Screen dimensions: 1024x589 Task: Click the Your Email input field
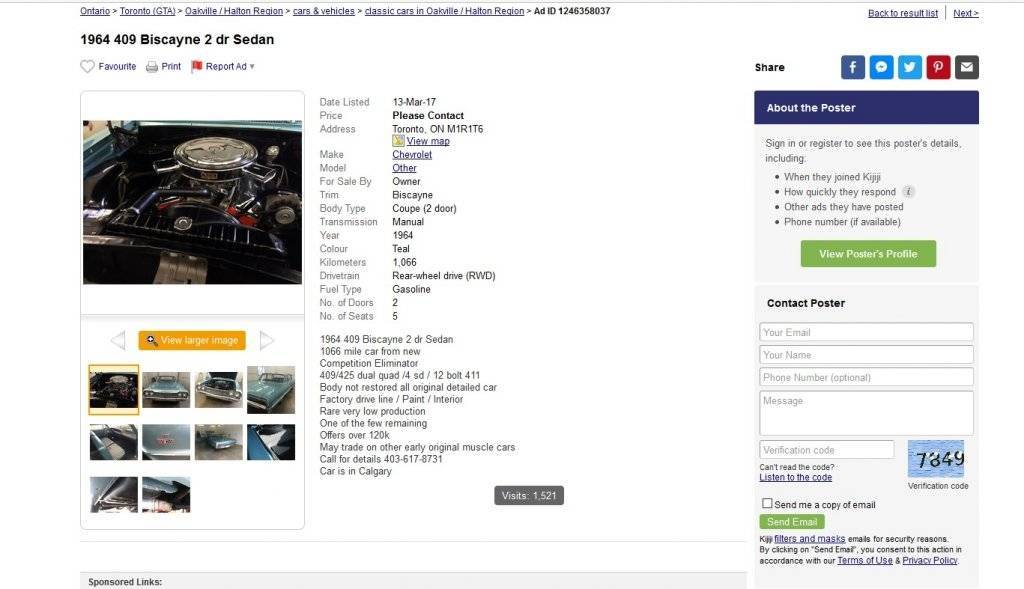pyautogui.click(x=866, y=332)
